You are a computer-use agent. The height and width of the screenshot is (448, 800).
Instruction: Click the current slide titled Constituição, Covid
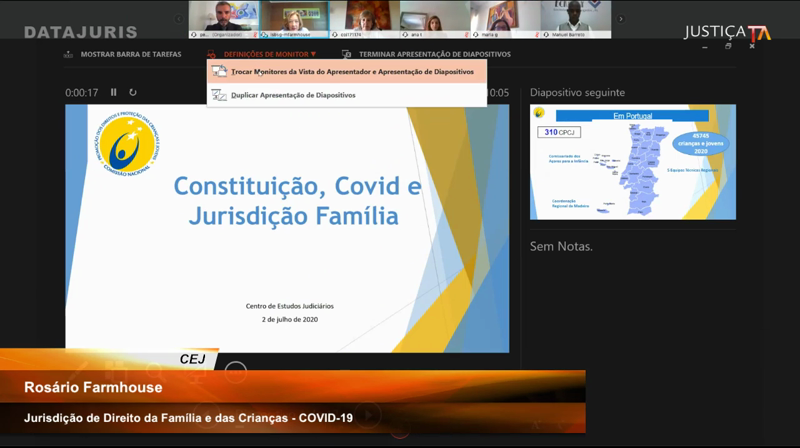tap(287, 228)
